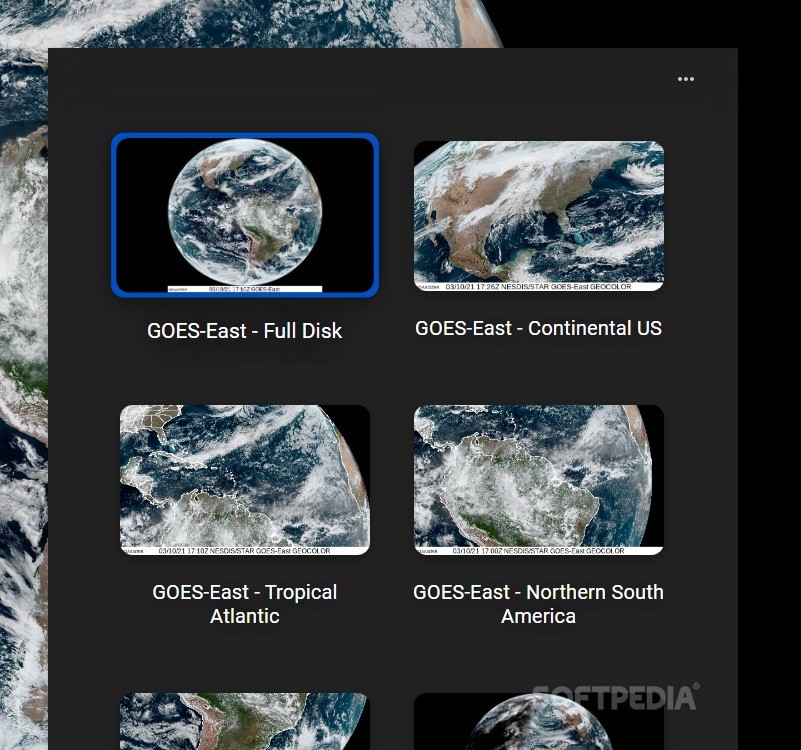The width and height of the screenshot is (801, 750).
Task: Open the partially visible South America thumbnail at bottom-left
Action: [245, 721]
